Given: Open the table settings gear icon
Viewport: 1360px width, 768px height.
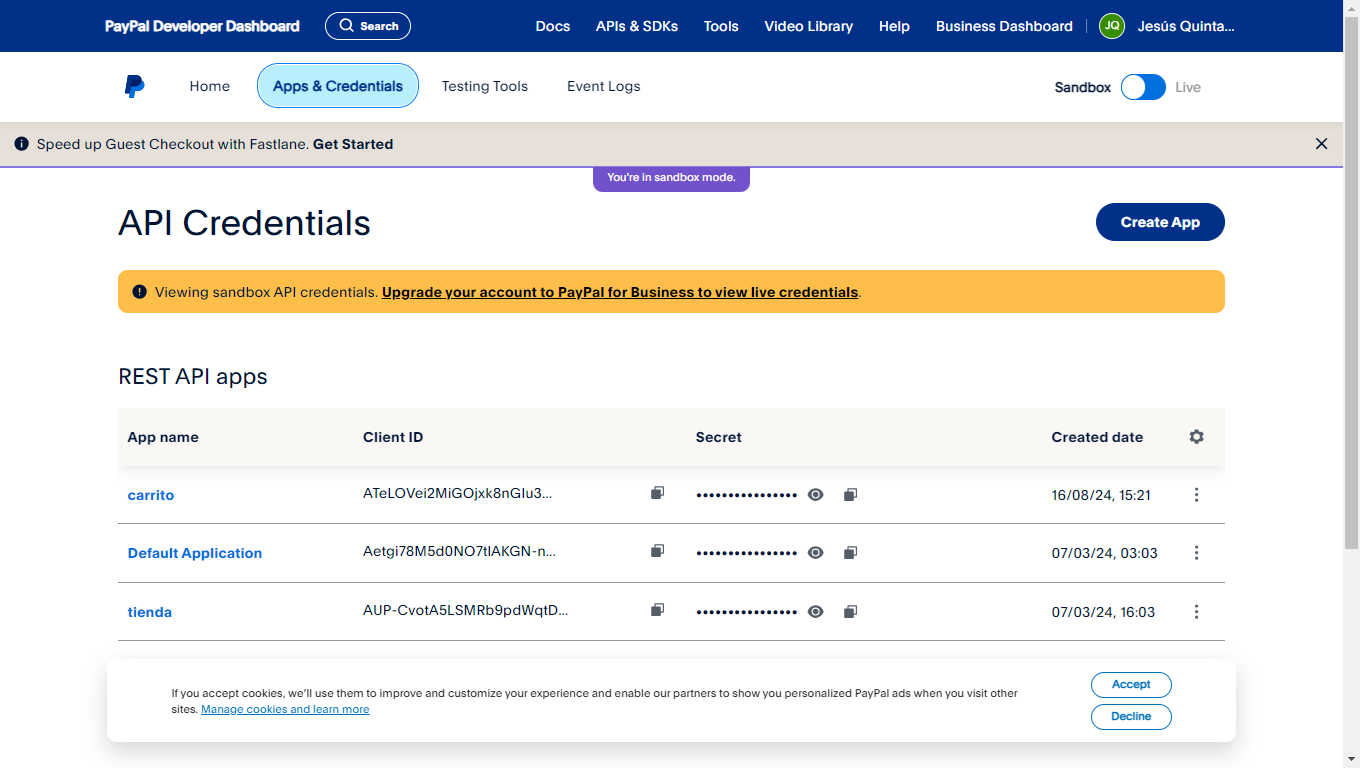Looking at the screenshot, I should click(1196, 437).
